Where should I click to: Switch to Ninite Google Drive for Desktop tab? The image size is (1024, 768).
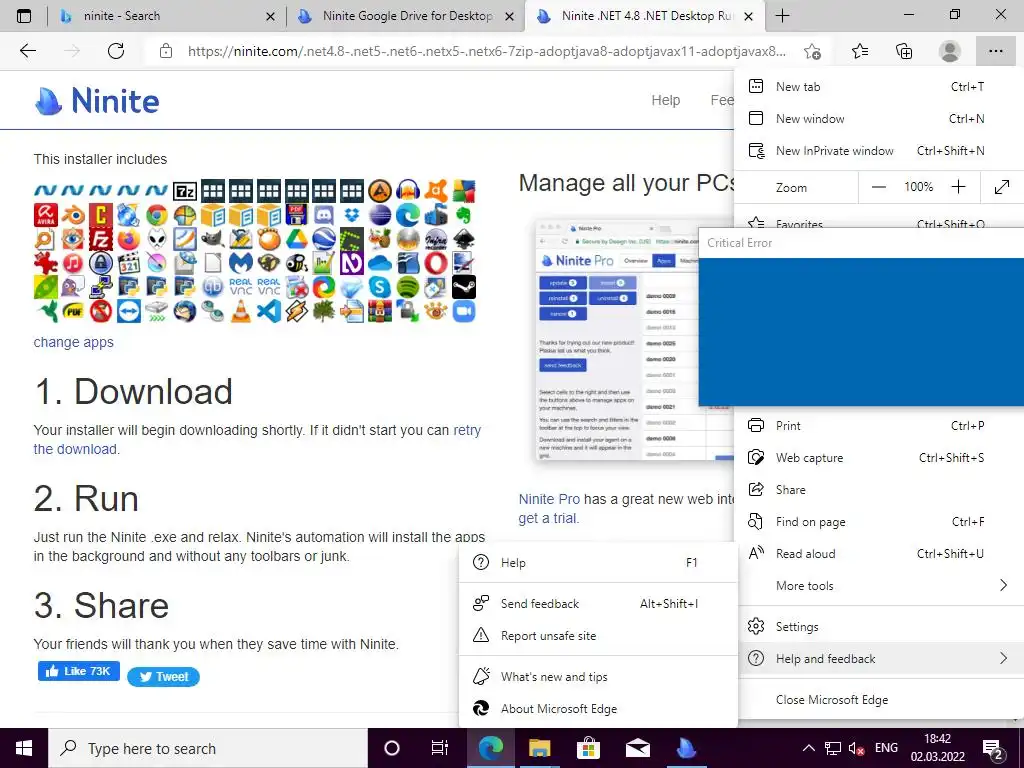[x=405, y=16]
